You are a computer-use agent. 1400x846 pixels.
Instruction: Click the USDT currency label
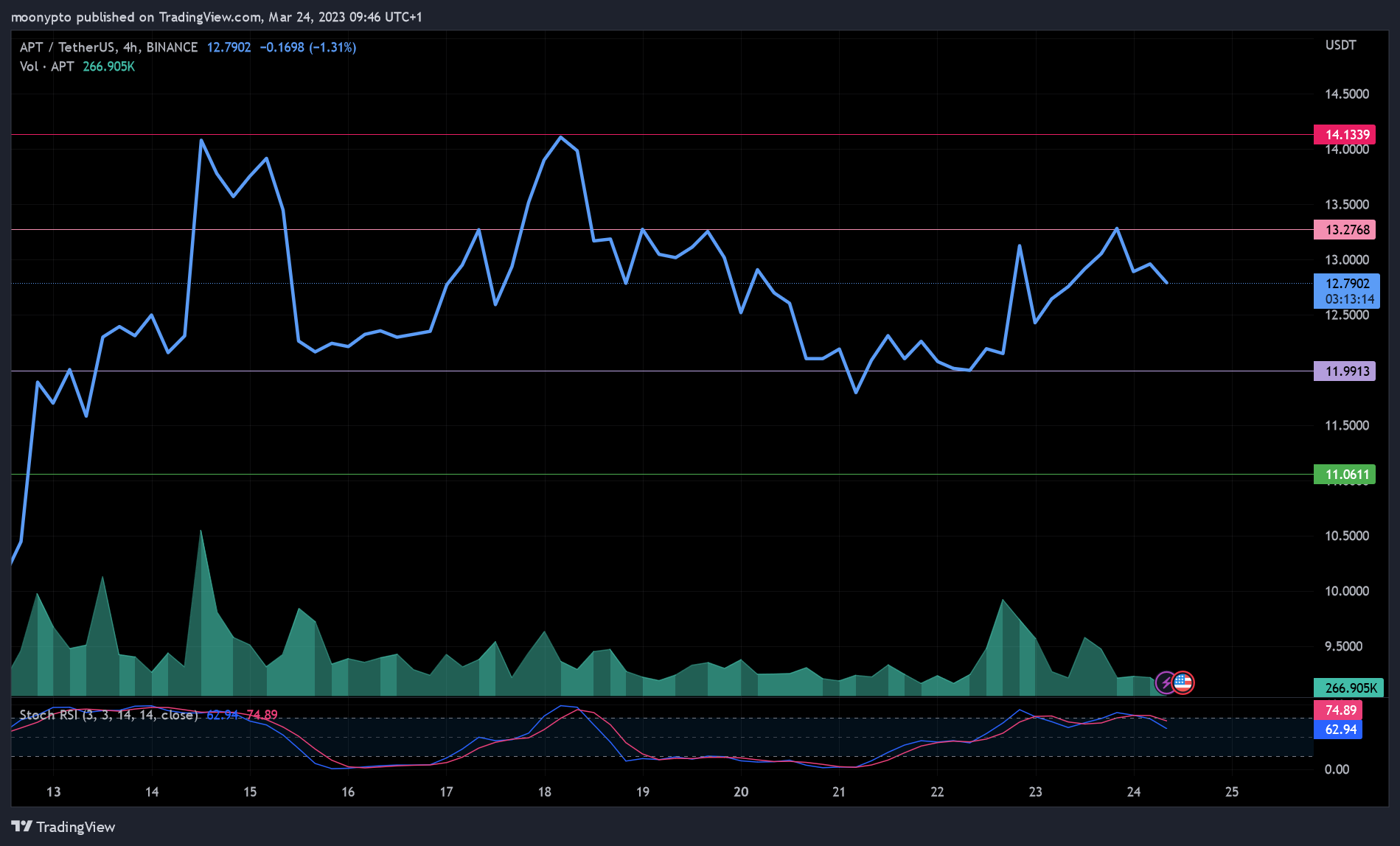click(x=1340, y=45)
